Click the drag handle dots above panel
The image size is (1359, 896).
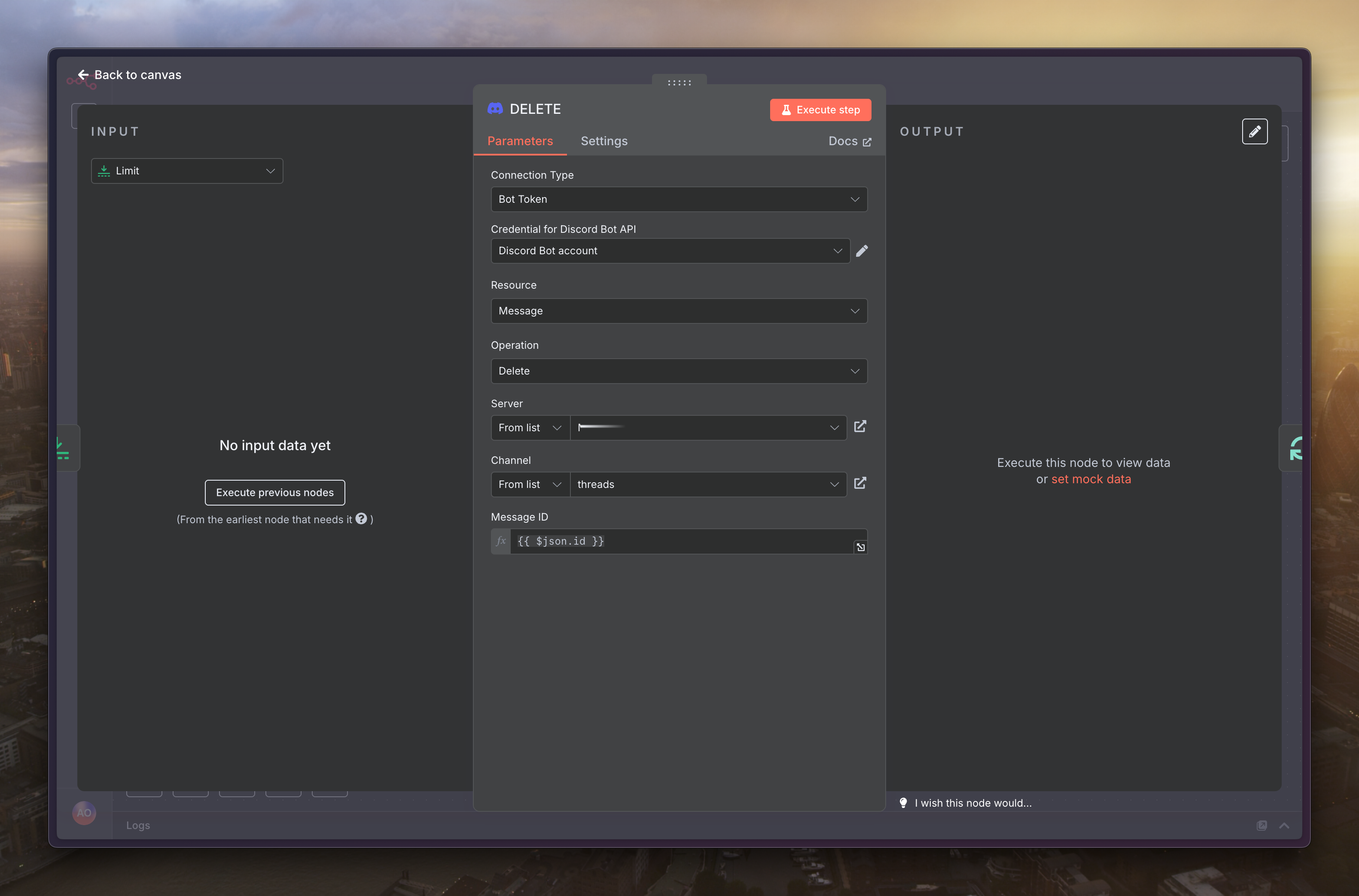pos(679,83)
